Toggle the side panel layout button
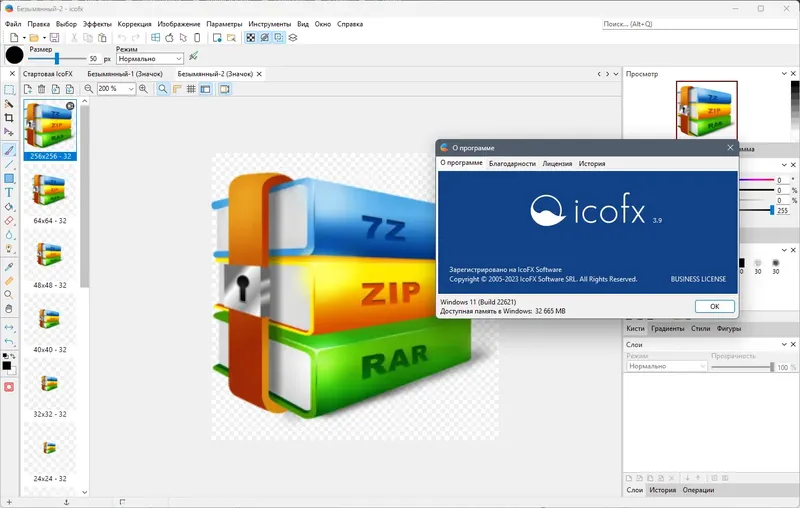The image size is (800, 508). point(206,89)
